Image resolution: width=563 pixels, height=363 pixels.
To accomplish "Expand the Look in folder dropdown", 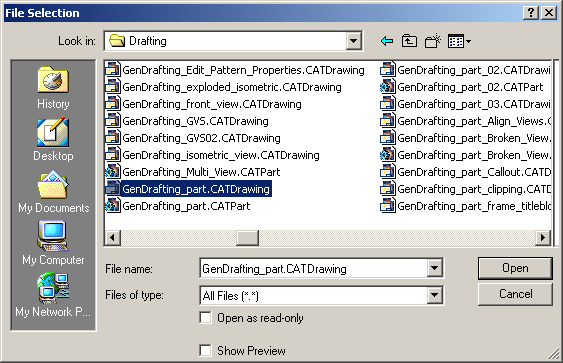I will [x=353, y=41].
